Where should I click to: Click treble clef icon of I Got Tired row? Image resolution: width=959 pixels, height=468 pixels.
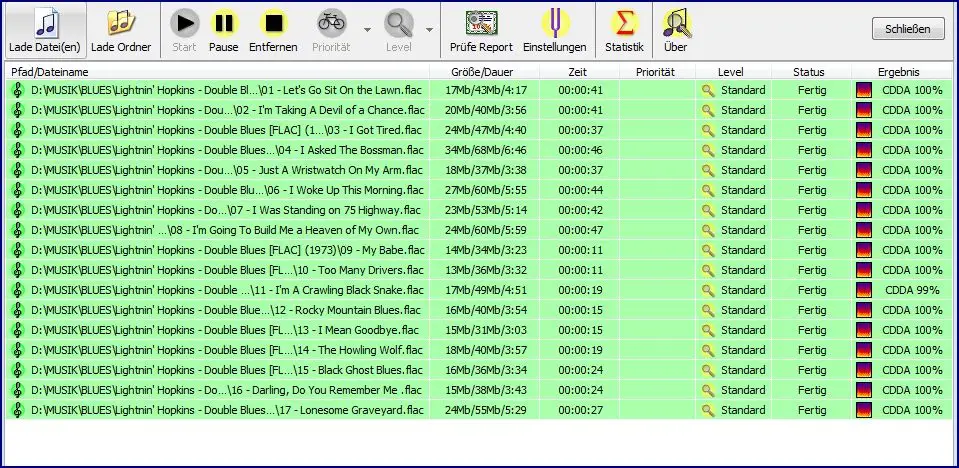tap(18, 130)
